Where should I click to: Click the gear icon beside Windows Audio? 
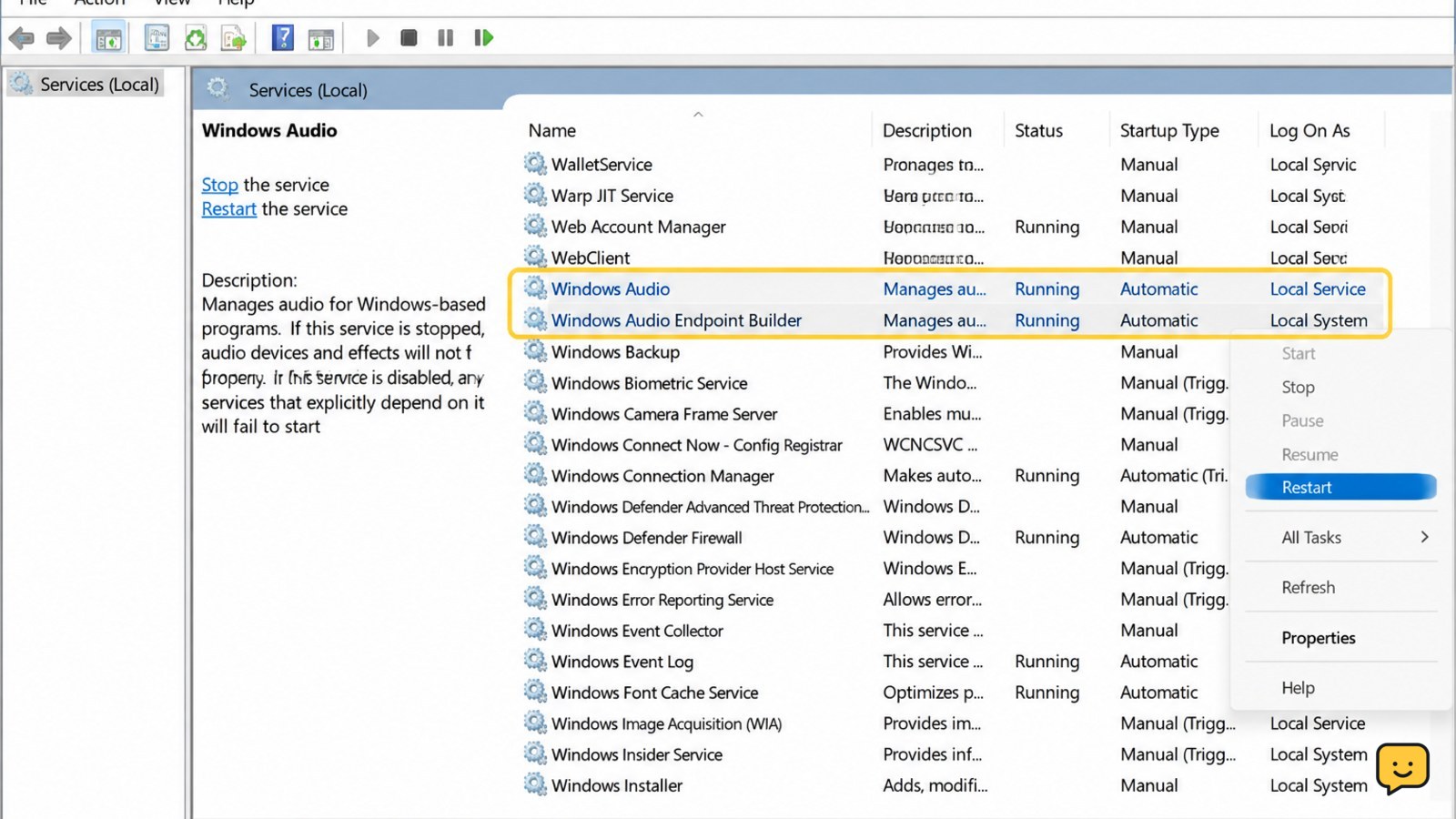pyautogui.click(x=535, y=288)
